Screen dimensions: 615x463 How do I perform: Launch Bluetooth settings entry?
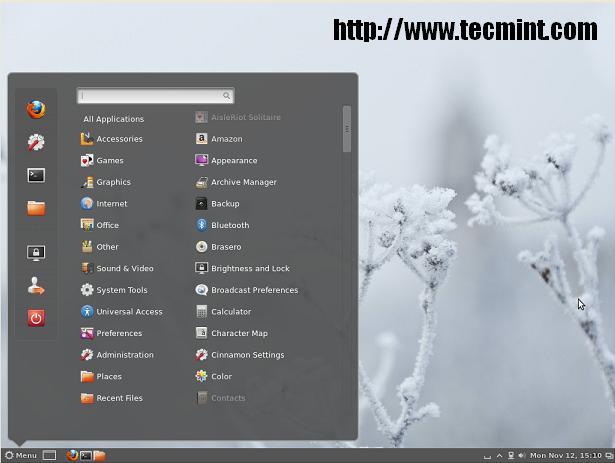click(x=229, y=225)
